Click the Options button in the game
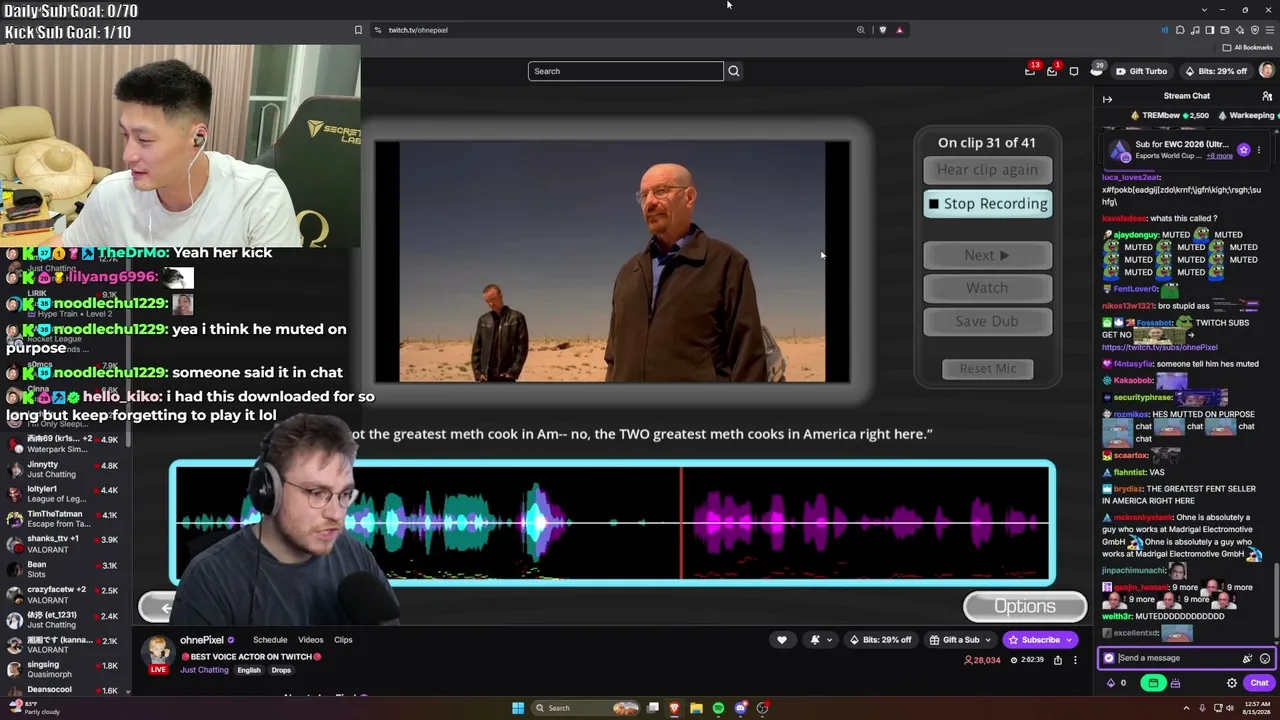Image resolution: width=1280 pixels, height=720 pixels. pyautogui.click(x=1025, y=606)
